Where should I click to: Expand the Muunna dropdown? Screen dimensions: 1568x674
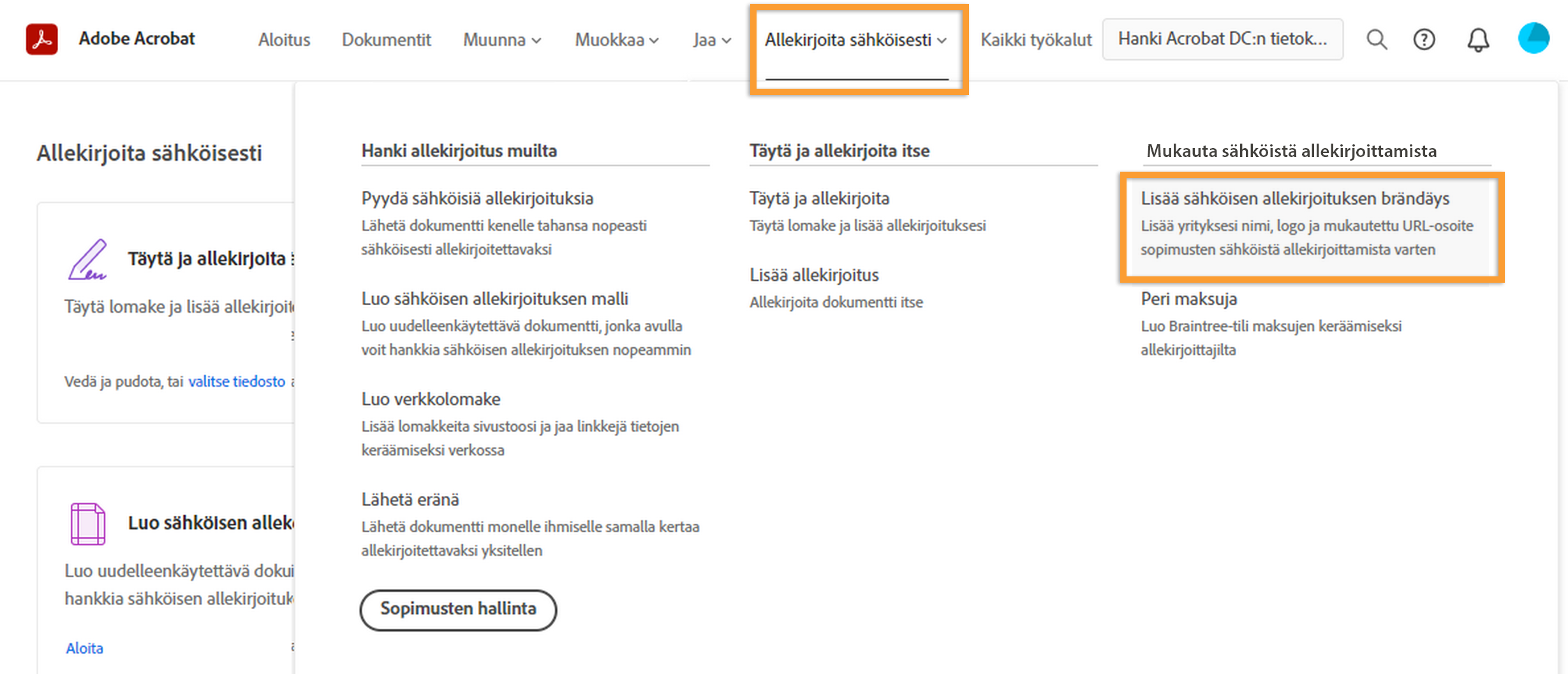pos(502,40)
